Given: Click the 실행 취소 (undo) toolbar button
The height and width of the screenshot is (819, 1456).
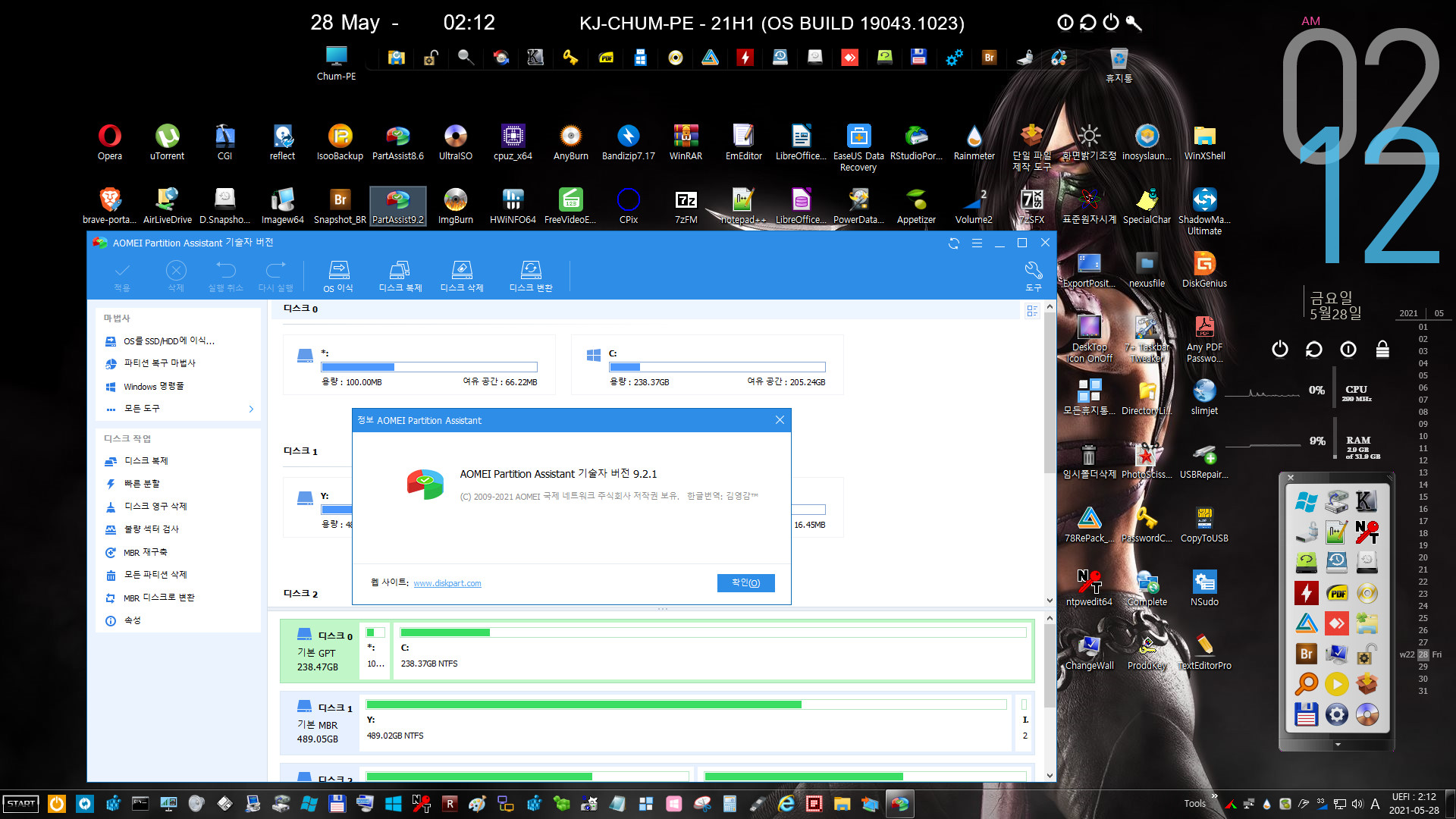Looking at the screenshot, I should 225,276.
